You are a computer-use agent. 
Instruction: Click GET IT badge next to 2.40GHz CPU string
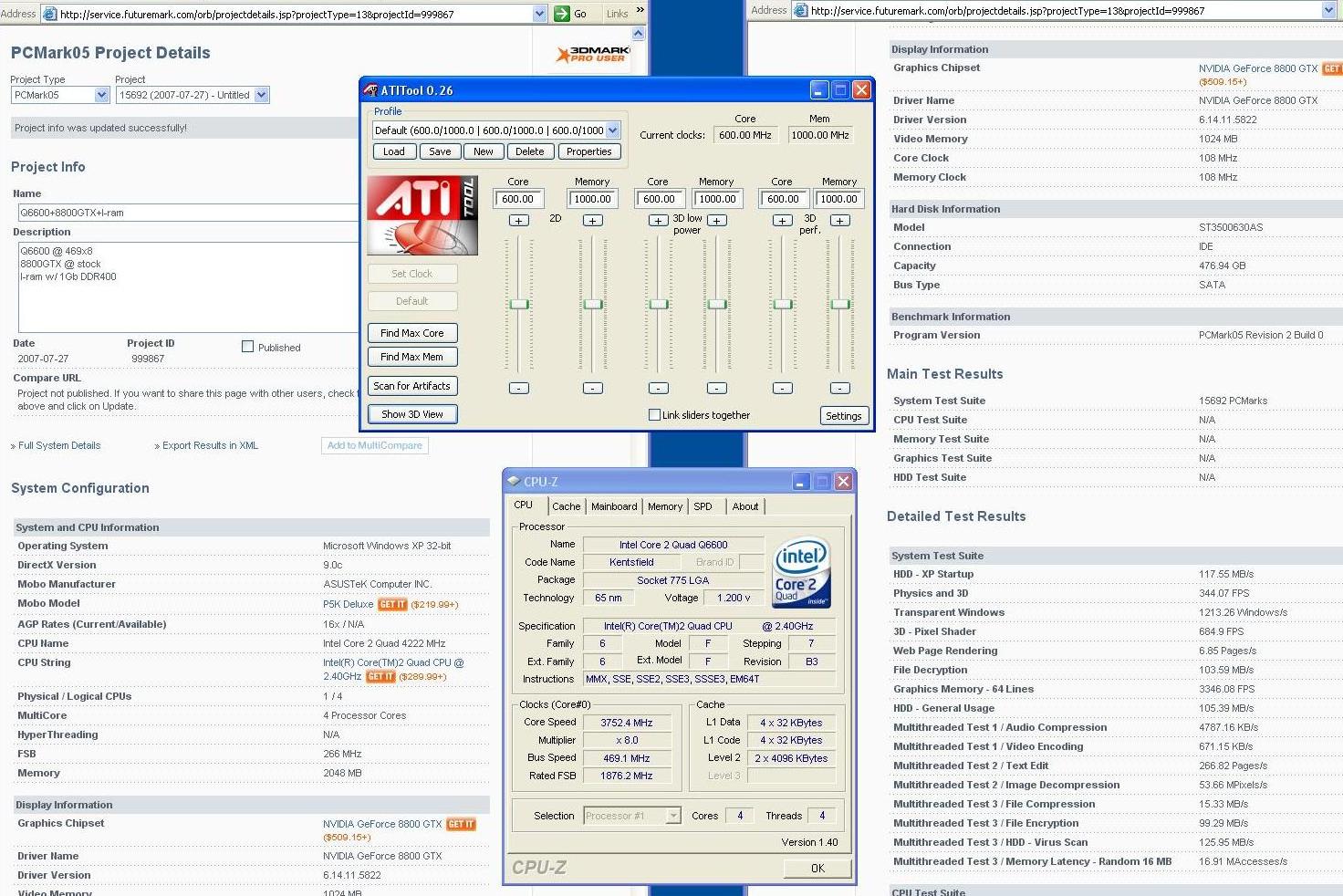tap(380, 676)
